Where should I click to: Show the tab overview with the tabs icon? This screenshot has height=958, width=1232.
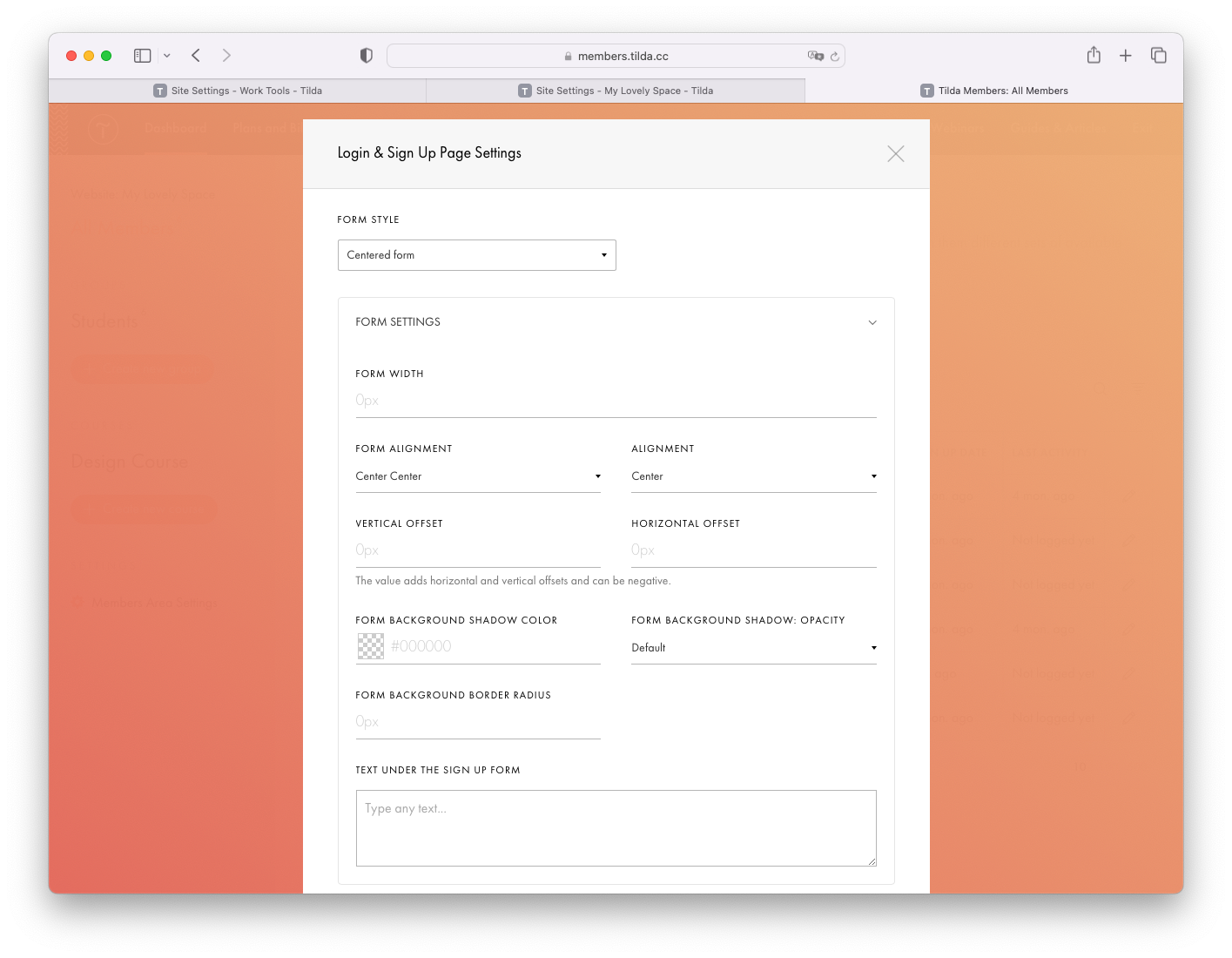click(x=1158, y=55)
